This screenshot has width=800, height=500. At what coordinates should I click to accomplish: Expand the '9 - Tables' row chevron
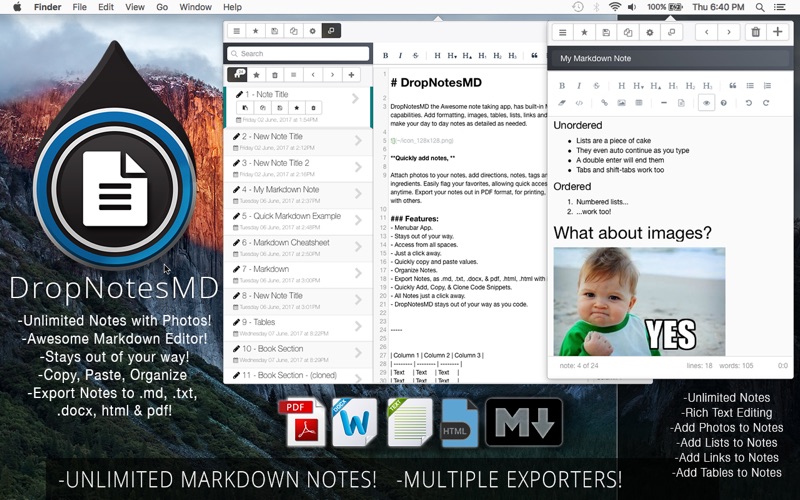tap(358, 326)
